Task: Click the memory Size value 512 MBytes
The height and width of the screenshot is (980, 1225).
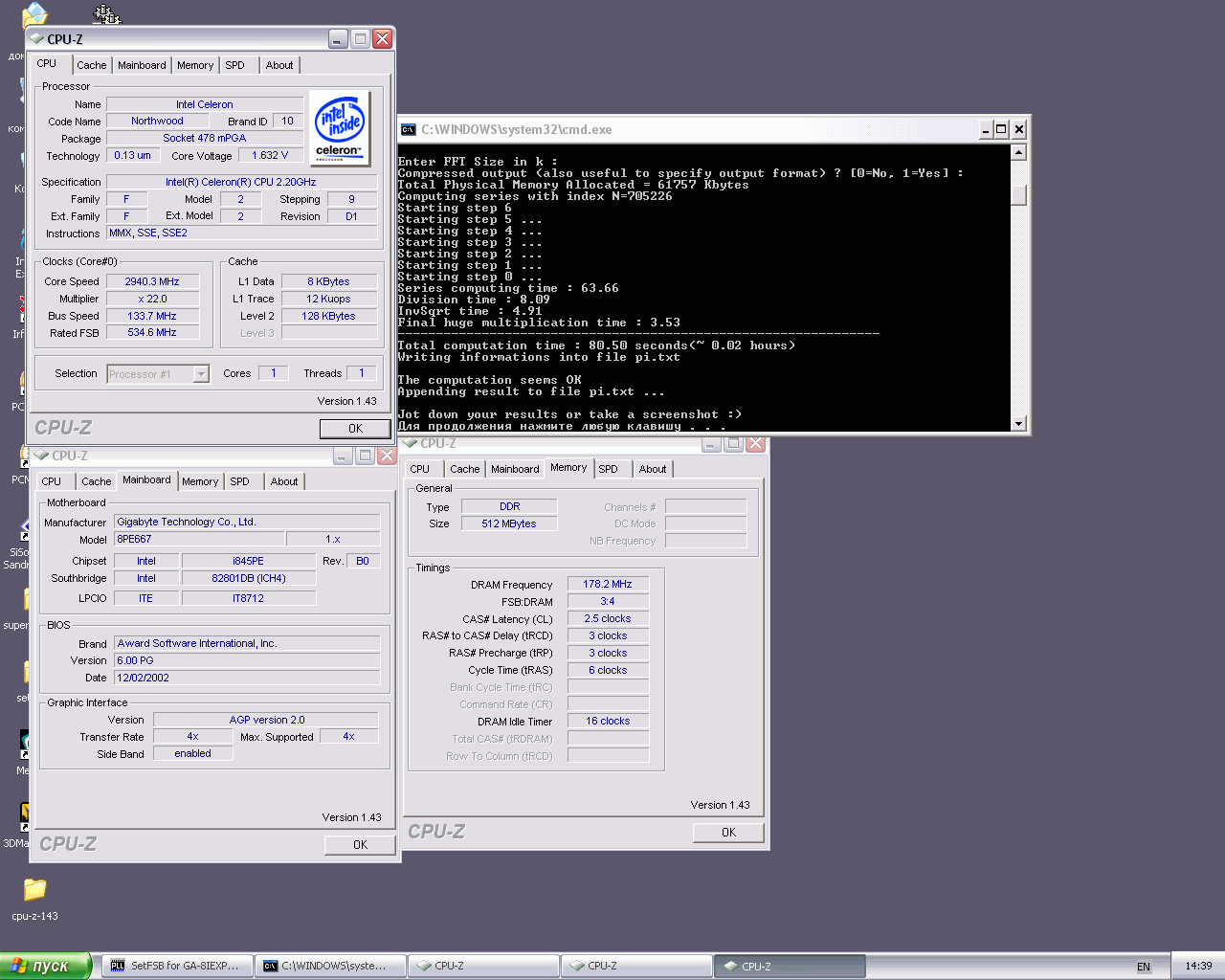Action: click(x=509, y=523)
